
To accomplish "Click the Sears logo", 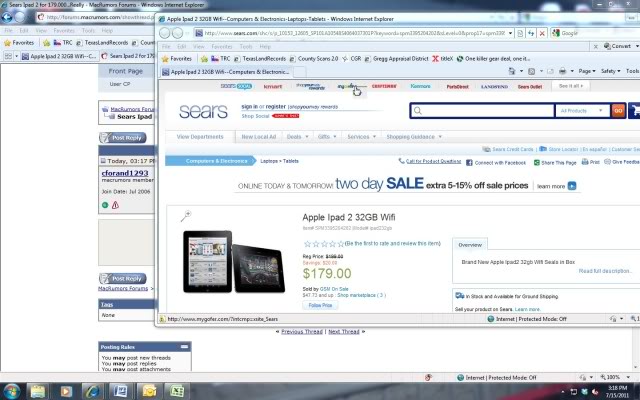I will point(203,111).
